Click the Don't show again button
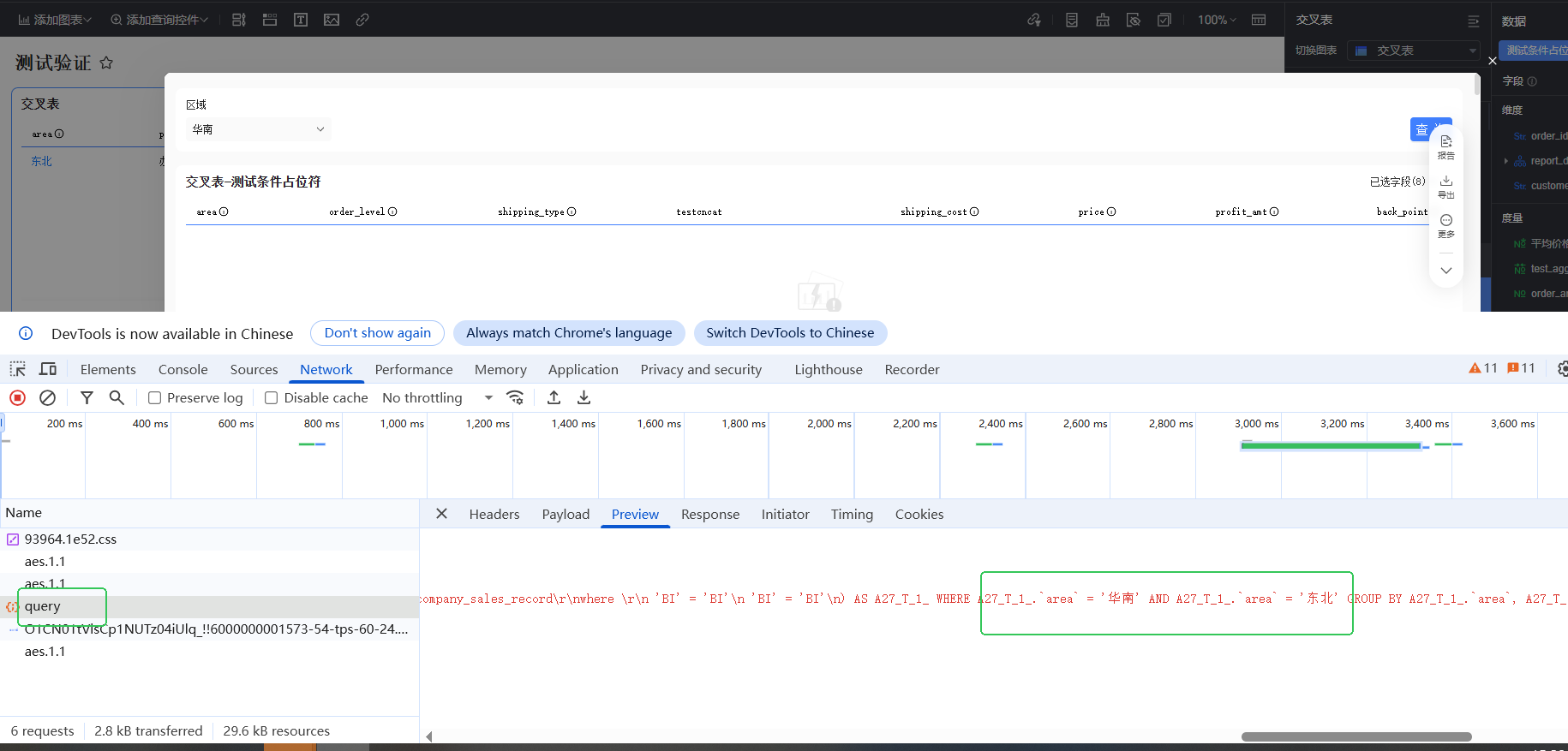 (377, 333)
